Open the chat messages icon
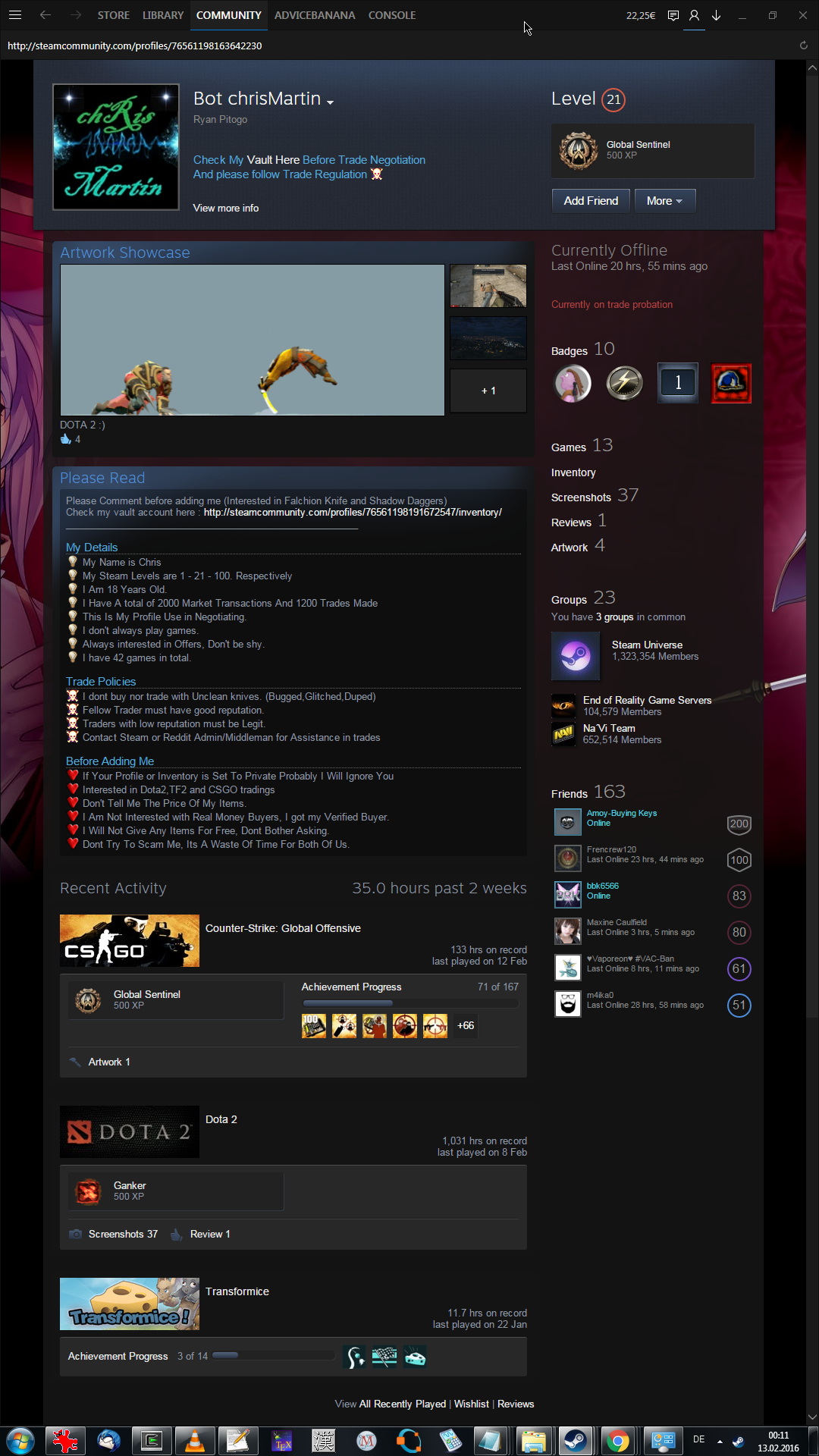Screen dimensions: 819x1456 (673, 15)
